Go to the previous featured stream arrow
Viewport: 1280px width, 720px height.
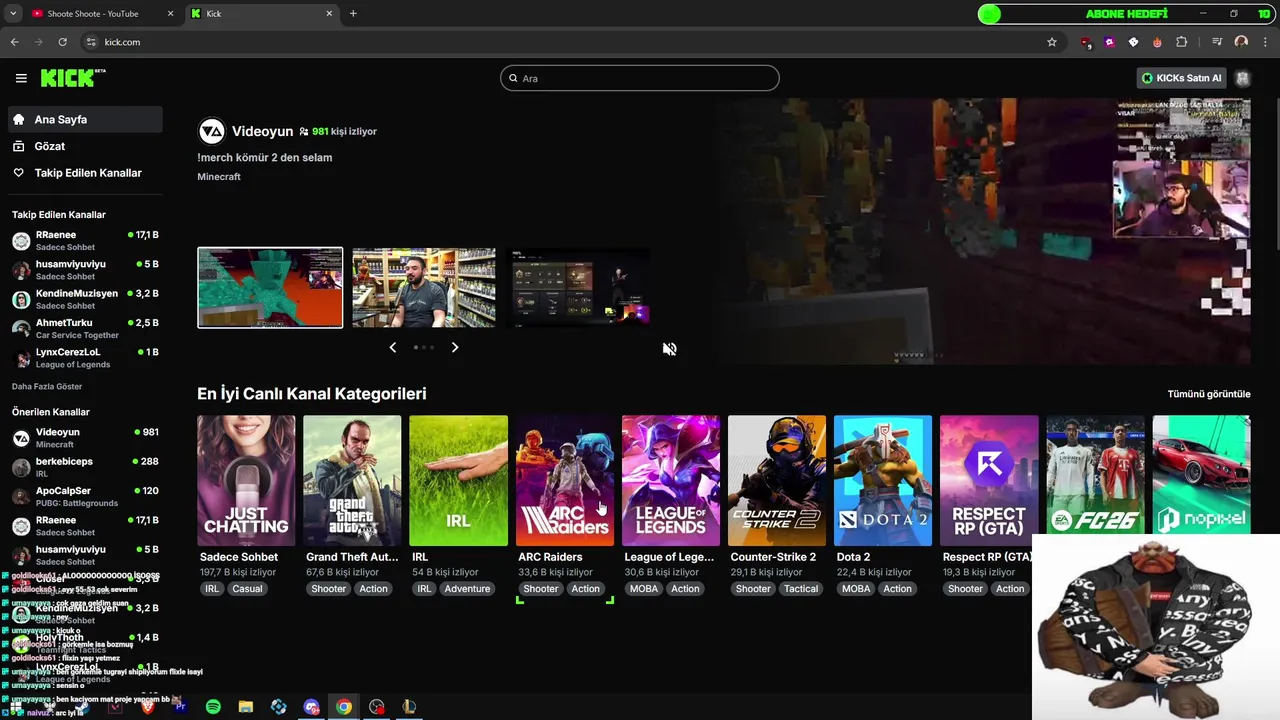[x=392, y=347]
